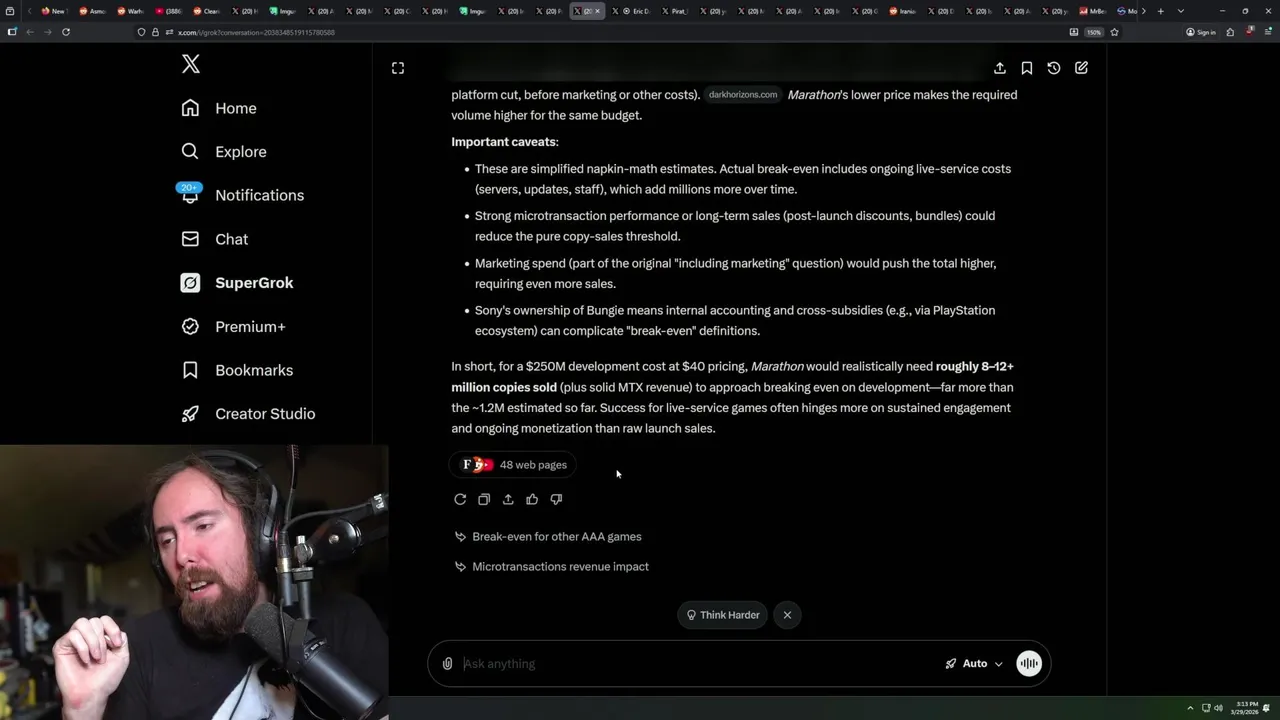Click the Think Harder button
The width and height of the screenshot is (1280, 720).
(x=722, y=615)
